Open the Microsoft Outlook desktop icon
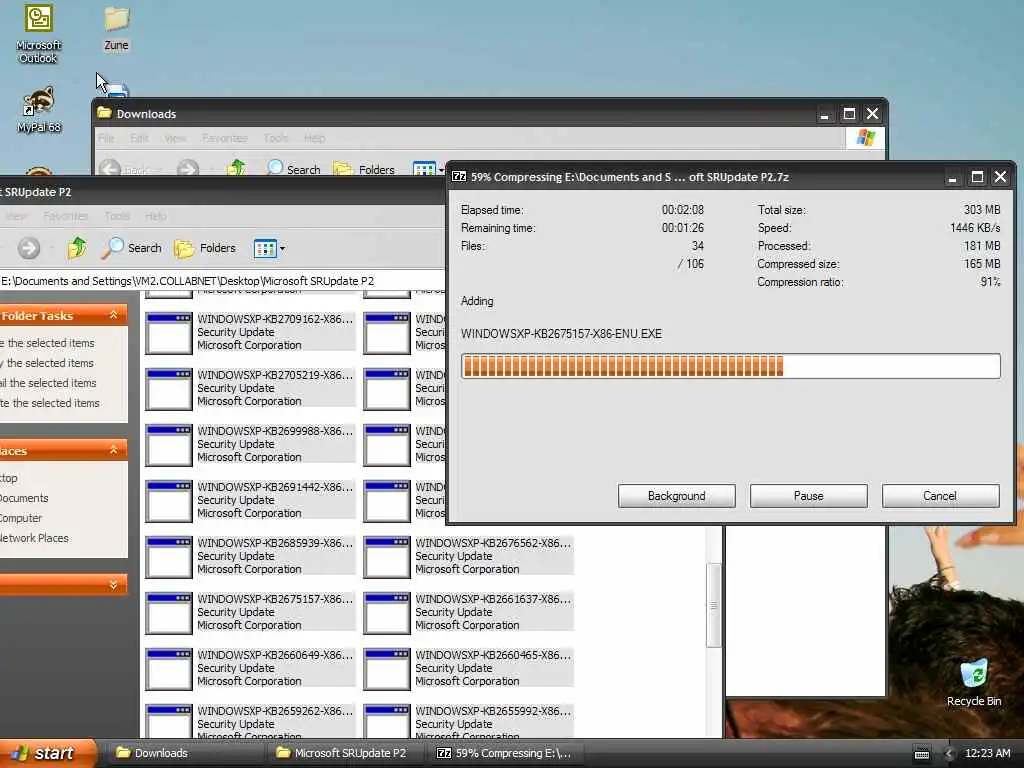1024x768 pixels. [x=39, y=33]
